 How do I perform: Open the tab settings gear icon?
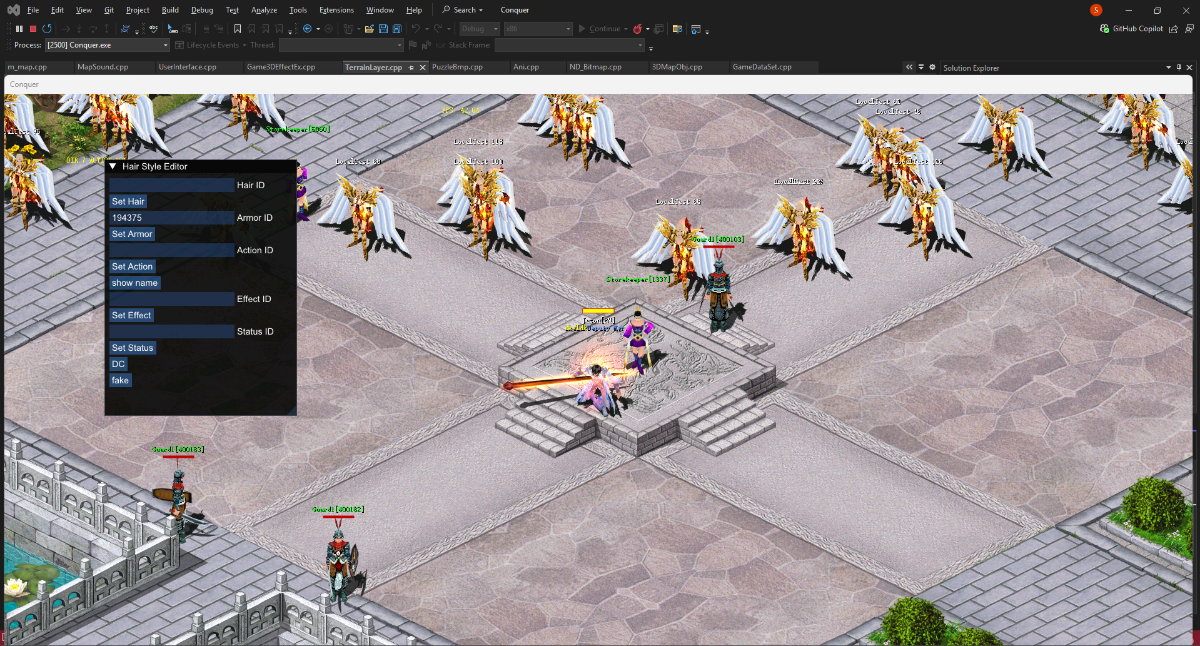tap(932, 67)
